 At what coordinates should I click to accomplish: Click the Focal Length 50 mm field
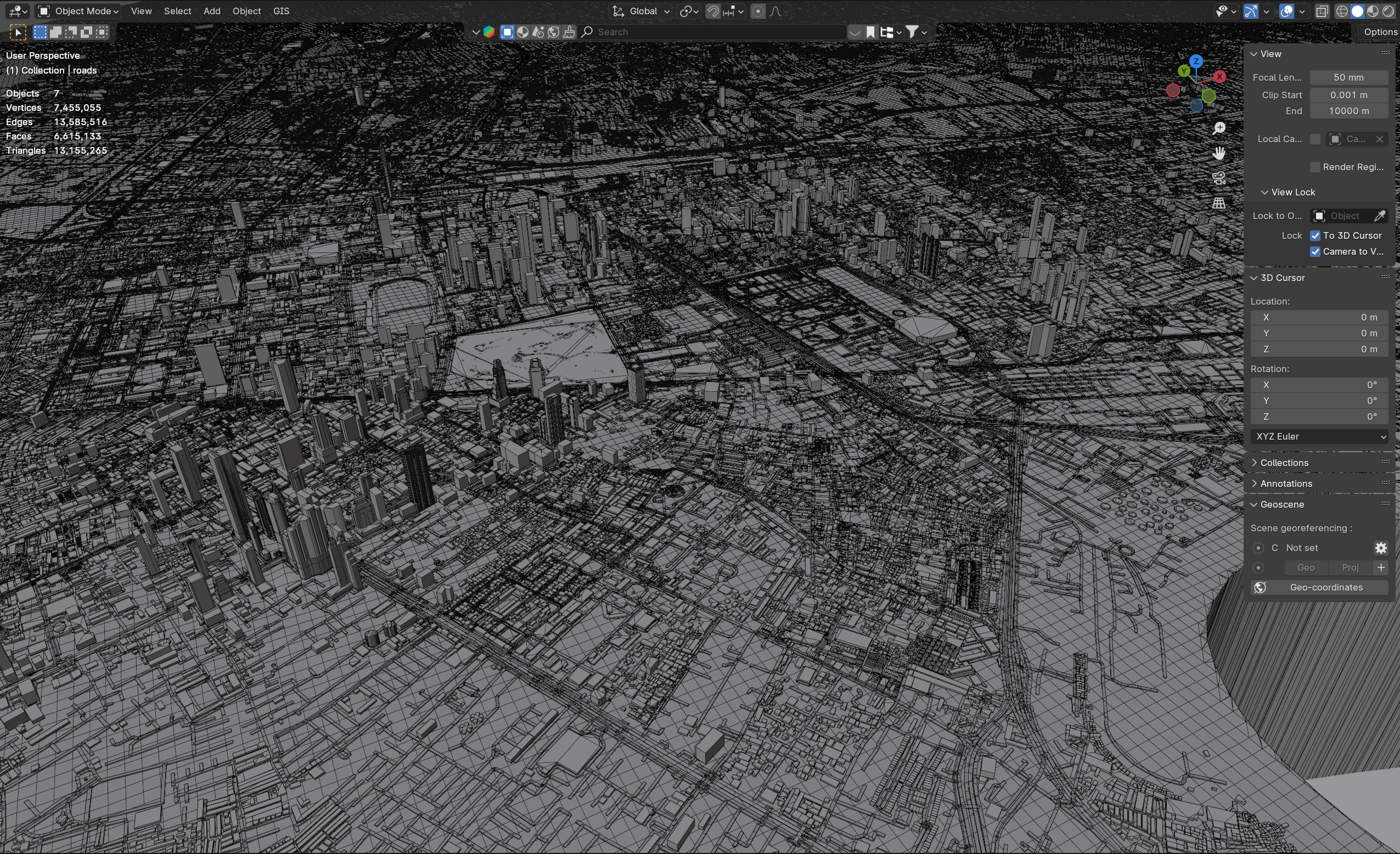pyautogui.click(x=1348, y=77)
